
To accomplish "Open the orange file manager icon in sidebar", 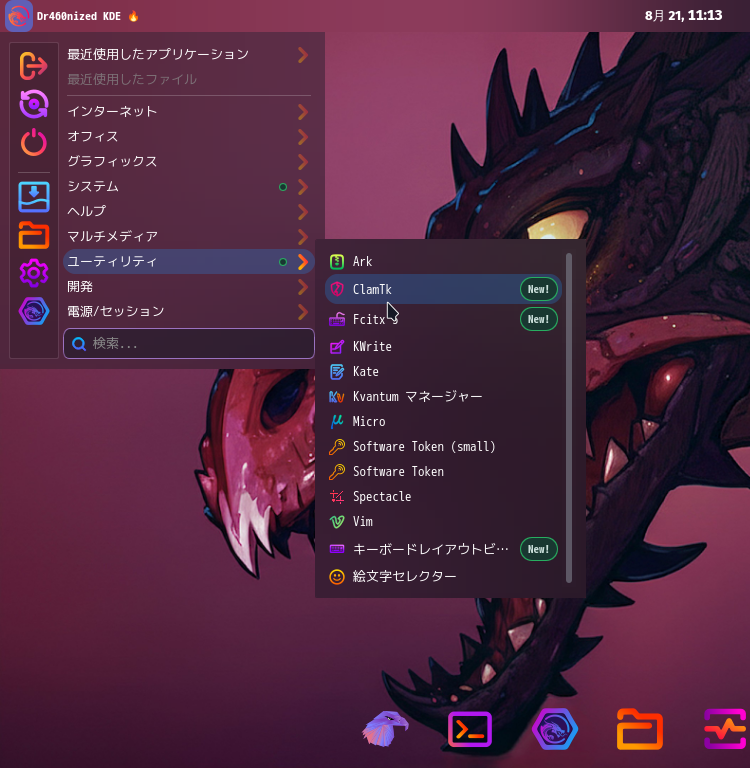I will pyautogui.click(x=34, y=235).
